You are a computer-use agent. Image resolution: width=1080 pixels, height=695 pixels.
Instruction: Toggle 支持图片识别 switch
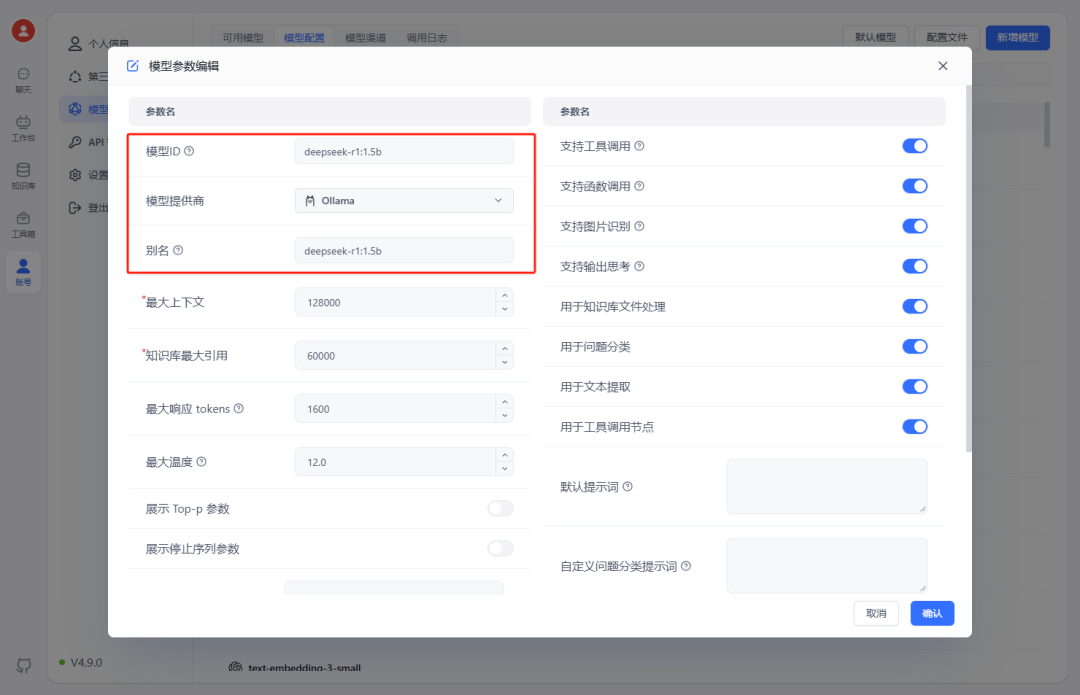point(915,226)
